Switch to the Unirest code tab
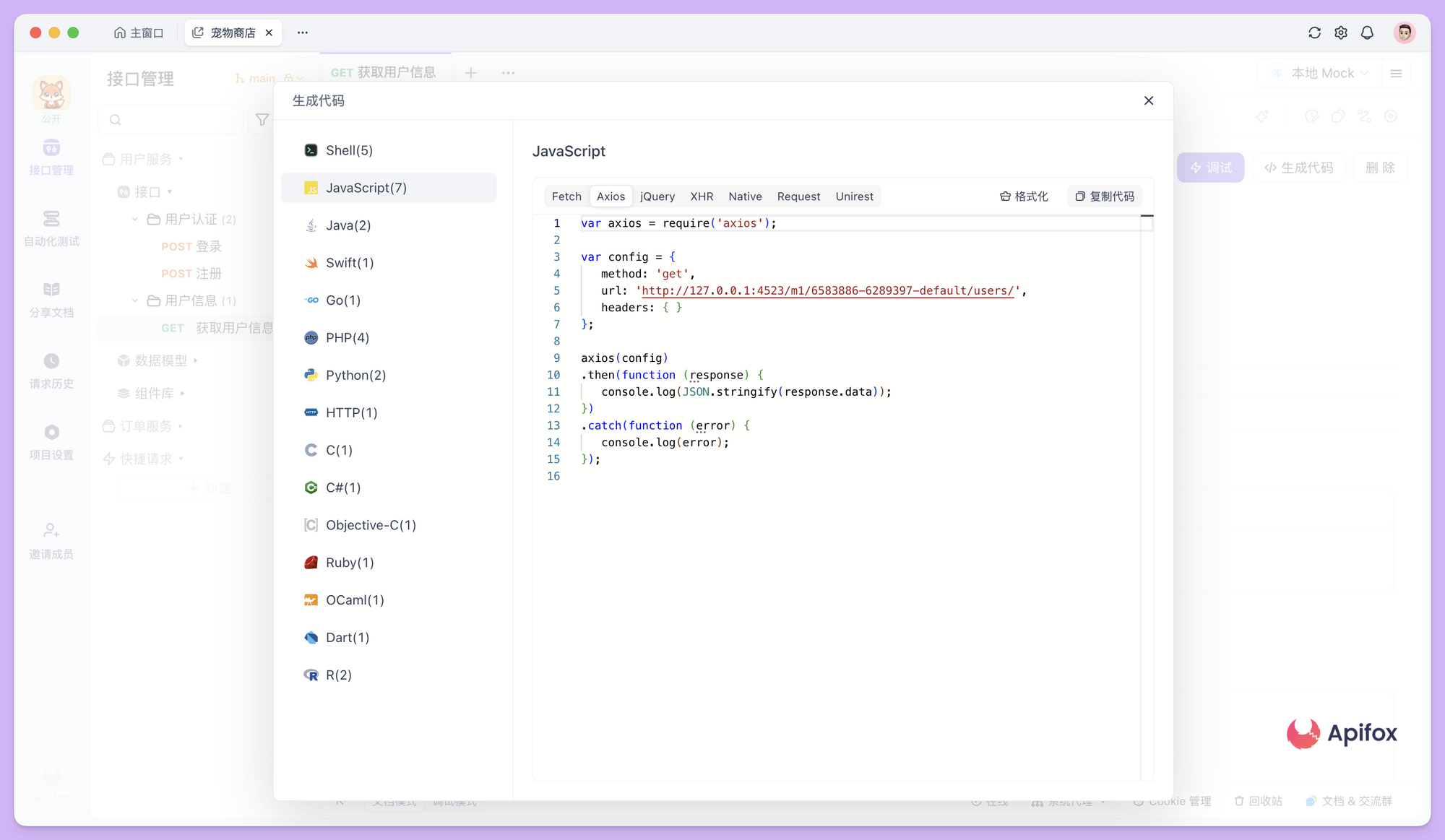1445x840 pixels. (x=854, y=196)
